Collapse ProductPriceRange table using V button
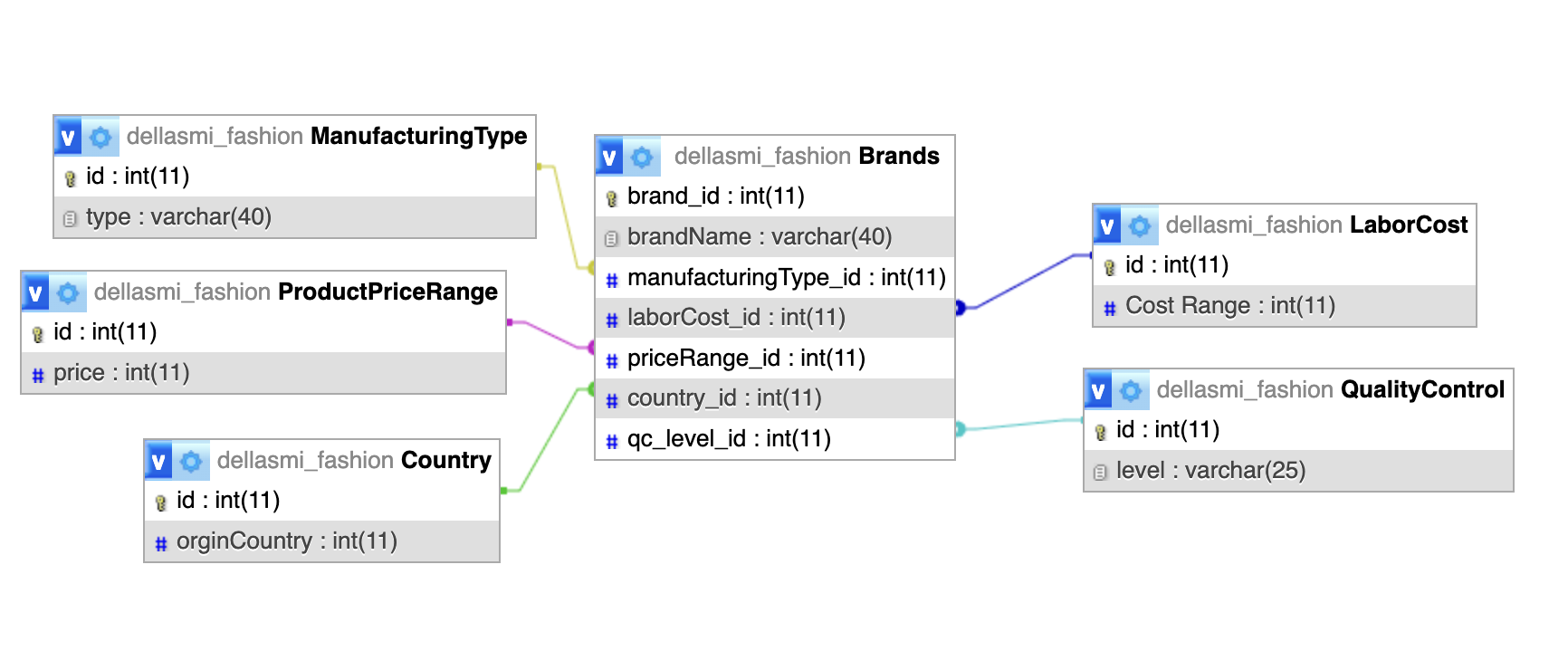1568x670 pixels. (x=35, y=292)
